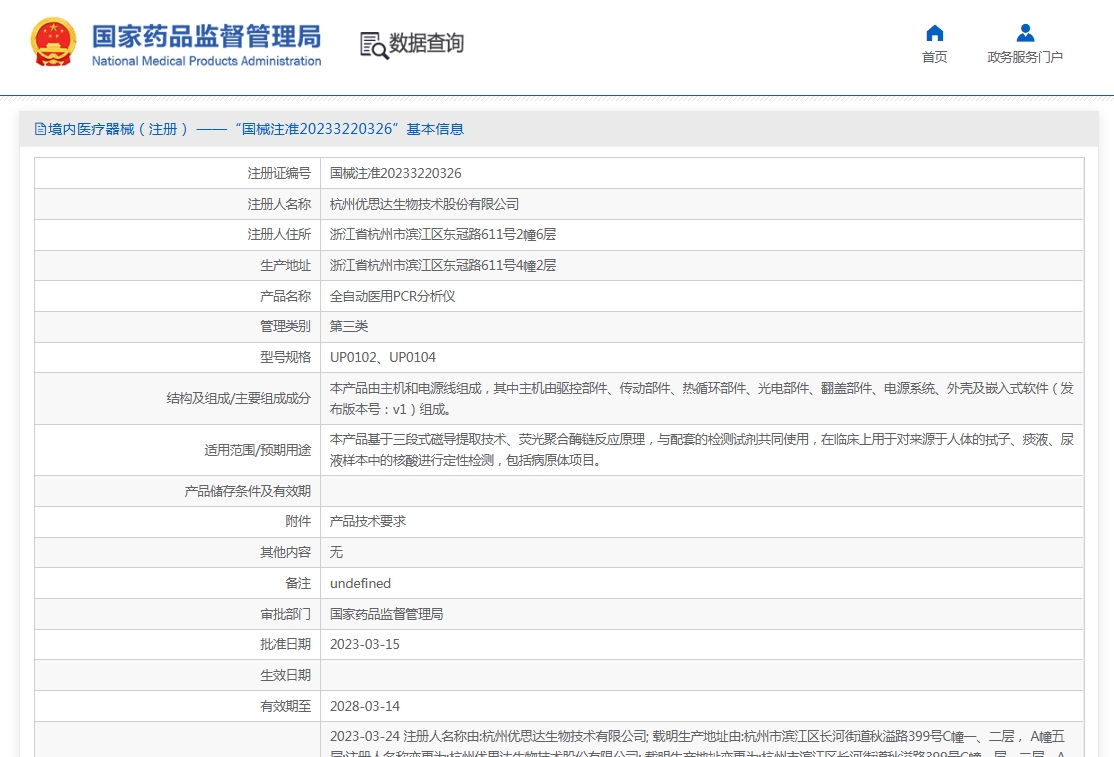Click the intended use description text
Image resolution: width=1114 pixels, height=757 pixels.
click(x=702, y=450)
